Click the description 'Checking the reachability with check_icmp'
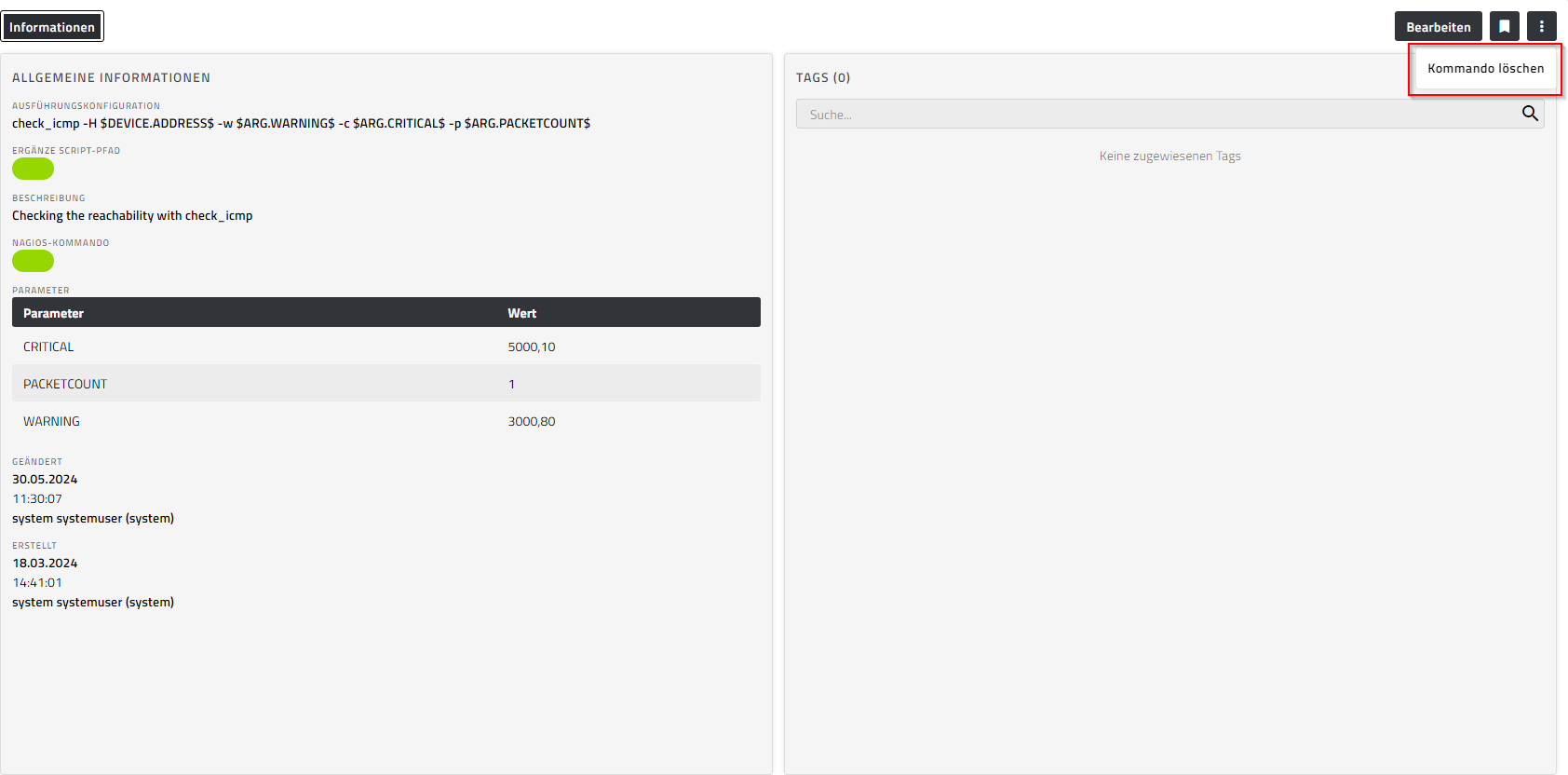 (x=132, y=215)
